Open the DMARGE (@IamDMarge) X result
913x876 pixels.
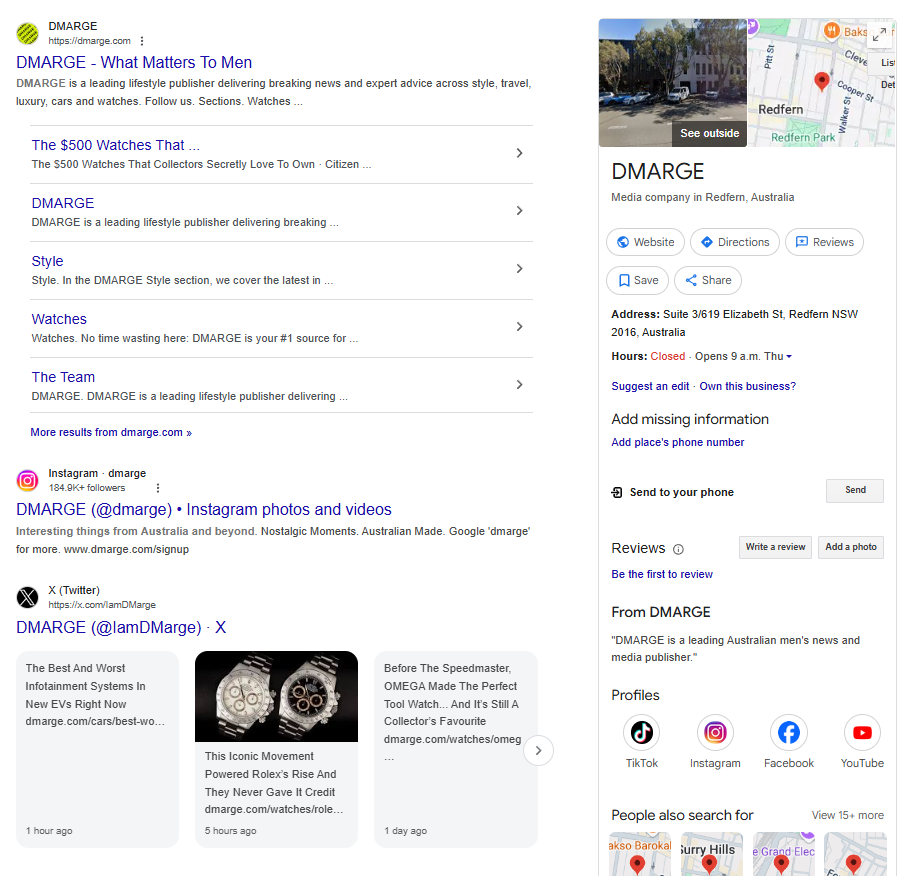pos(121,627)
